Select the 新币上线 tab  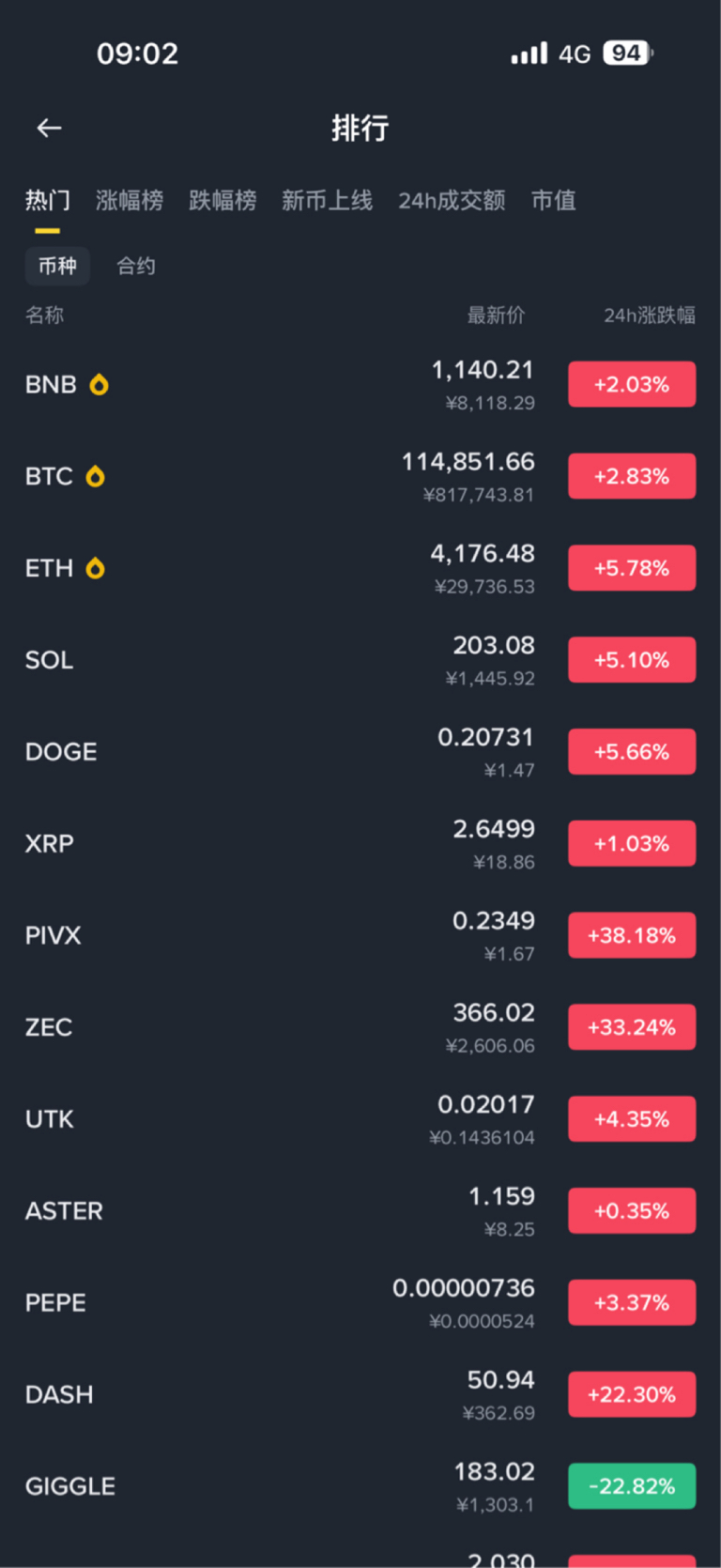point(327,200)
